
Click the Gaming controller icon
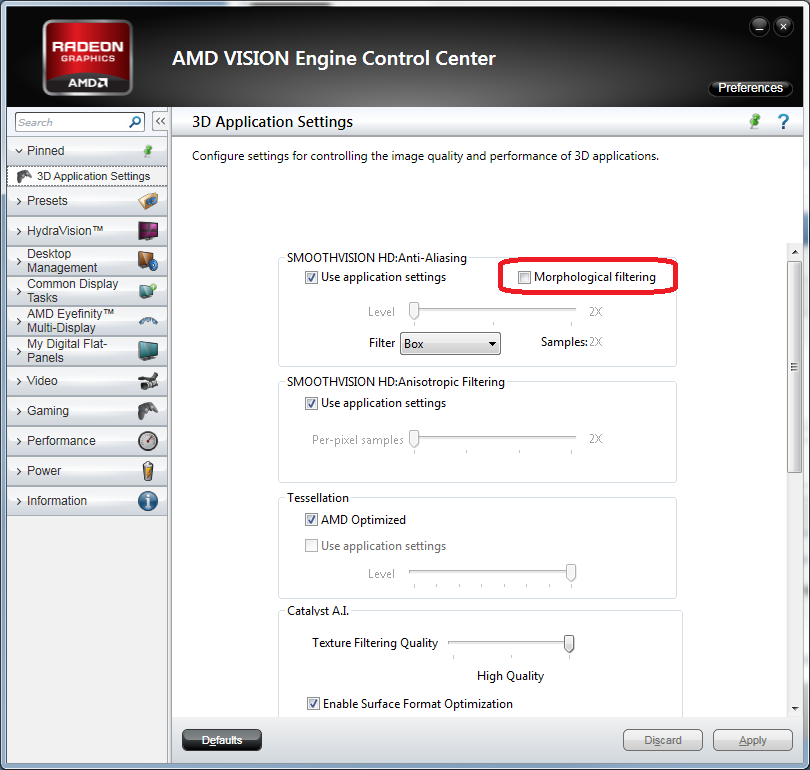point(148,411)
